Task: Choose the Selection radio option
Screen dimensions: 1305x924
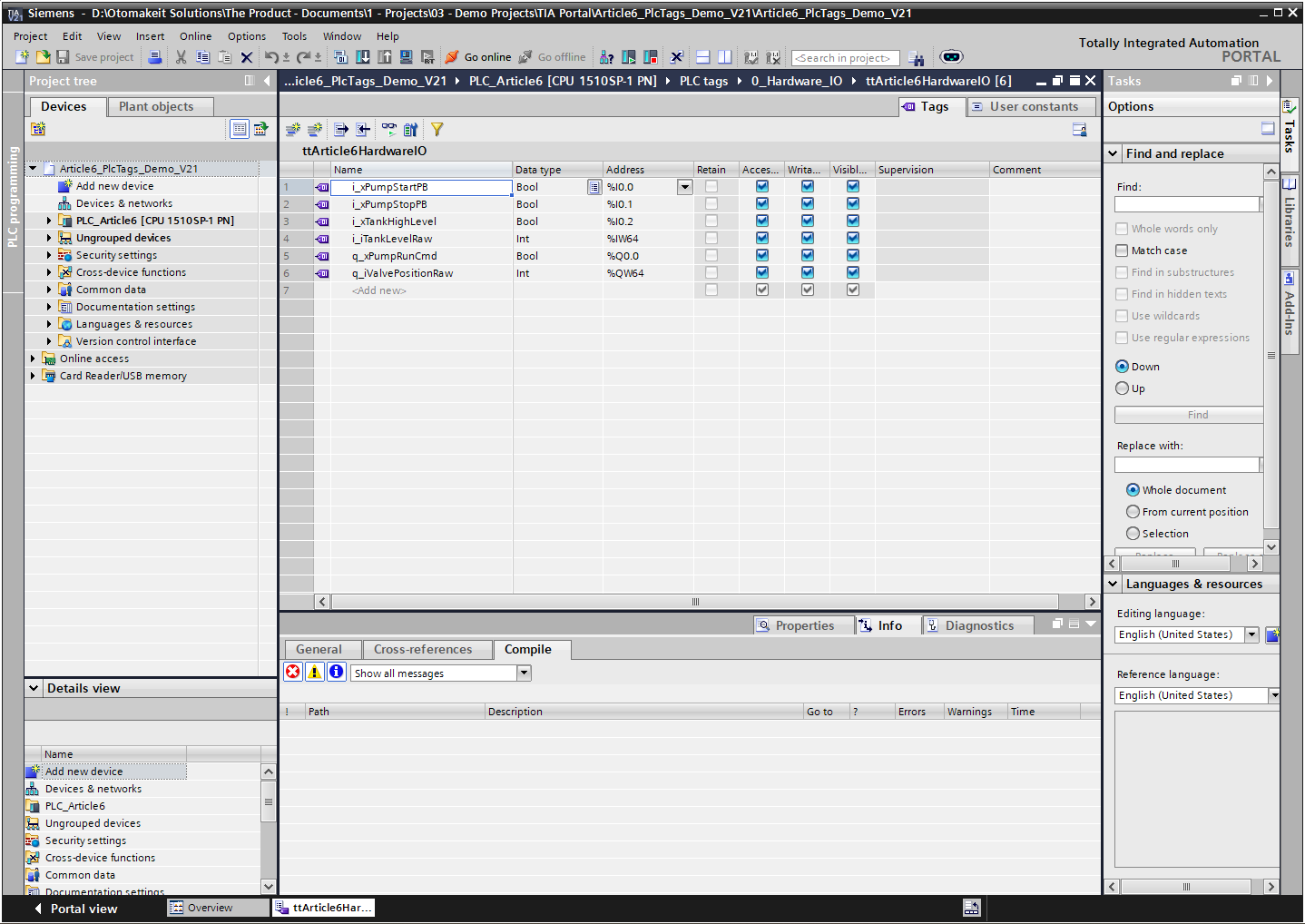Action: [1133, 534]
